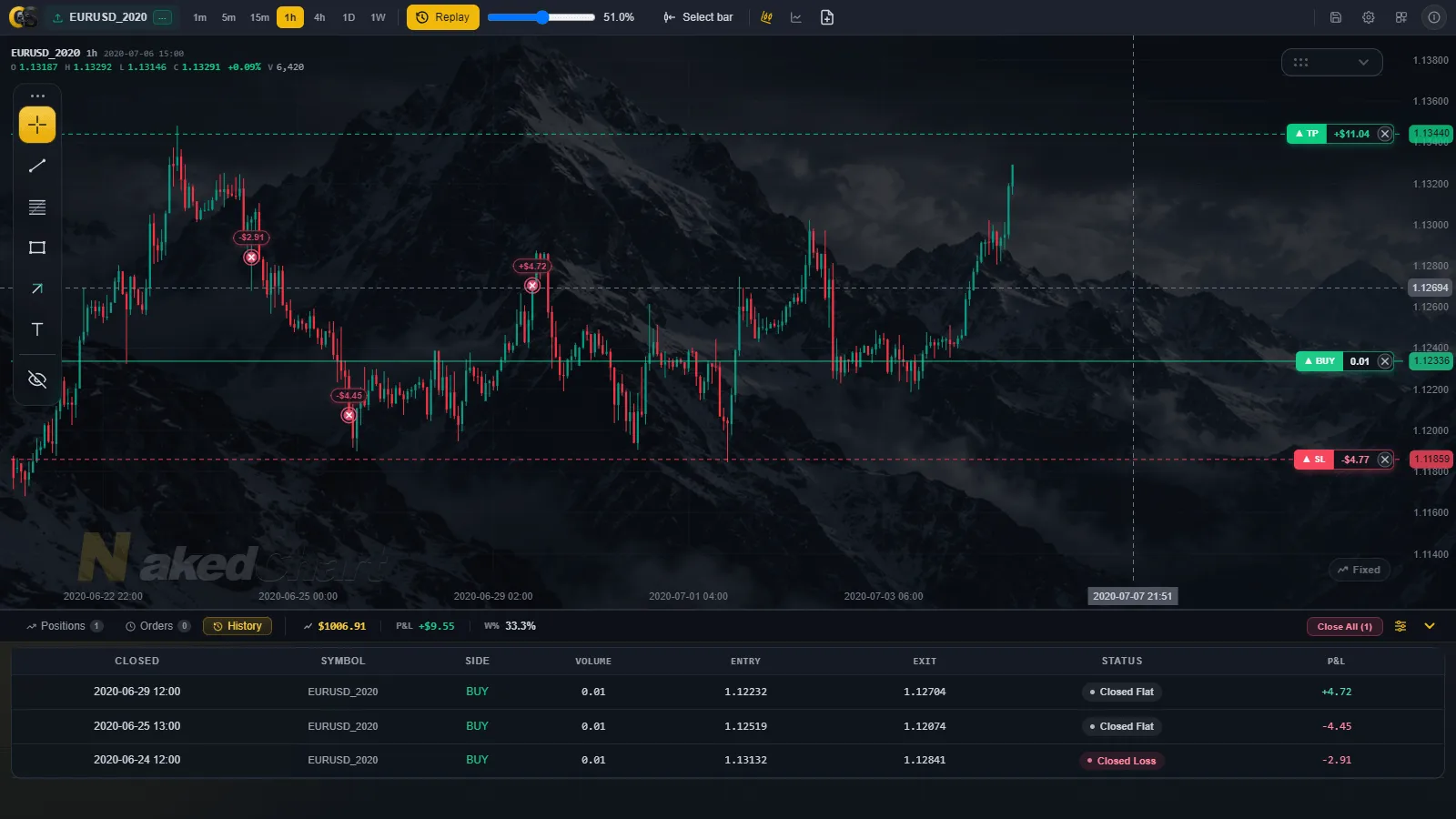Viewport: 1456px width, 819px height.
Task: Click the add new file icon
Action: pyautogui.click(x=827, y=17)
